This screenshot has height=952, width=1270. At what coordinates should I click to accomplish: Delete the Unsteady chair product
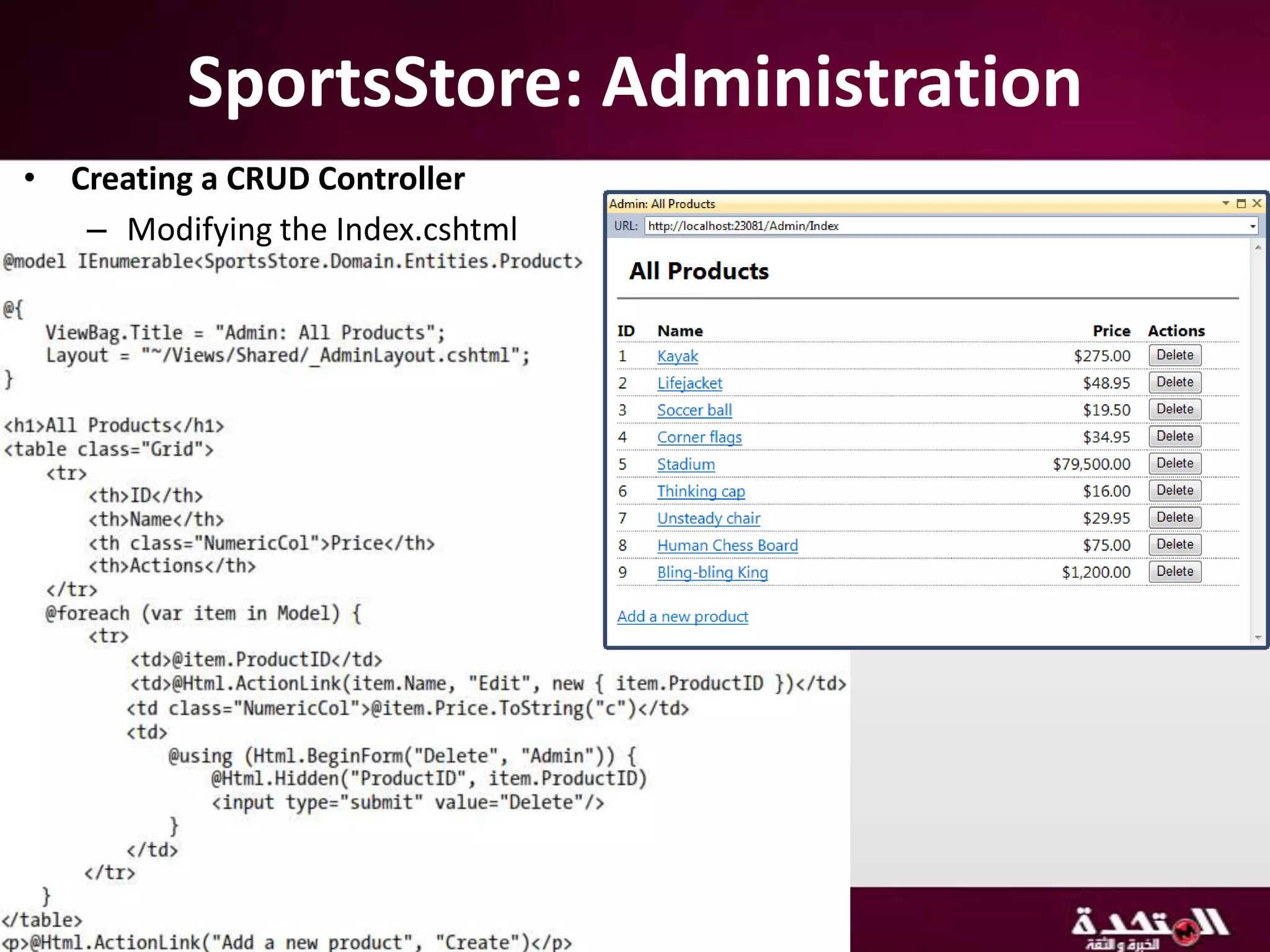(x=1175, y=518)
